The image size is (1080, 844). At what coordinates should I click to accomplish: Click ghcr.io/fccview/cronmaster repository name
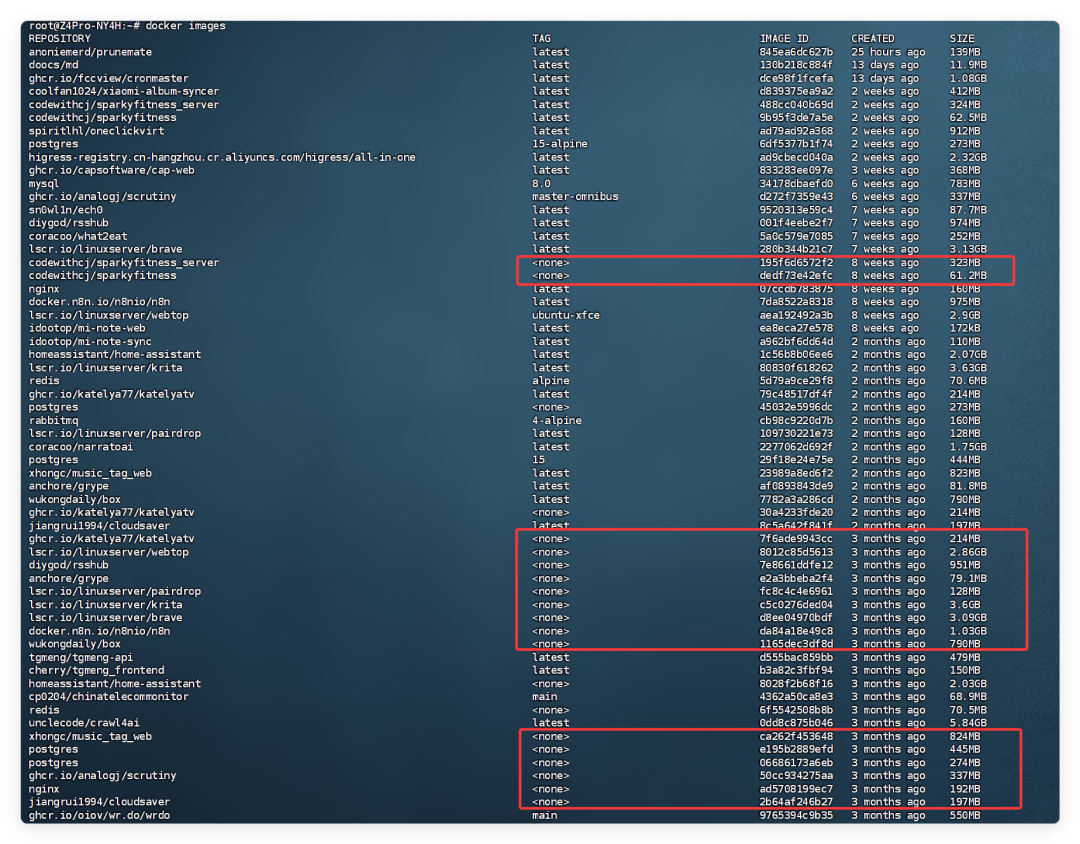108,79
